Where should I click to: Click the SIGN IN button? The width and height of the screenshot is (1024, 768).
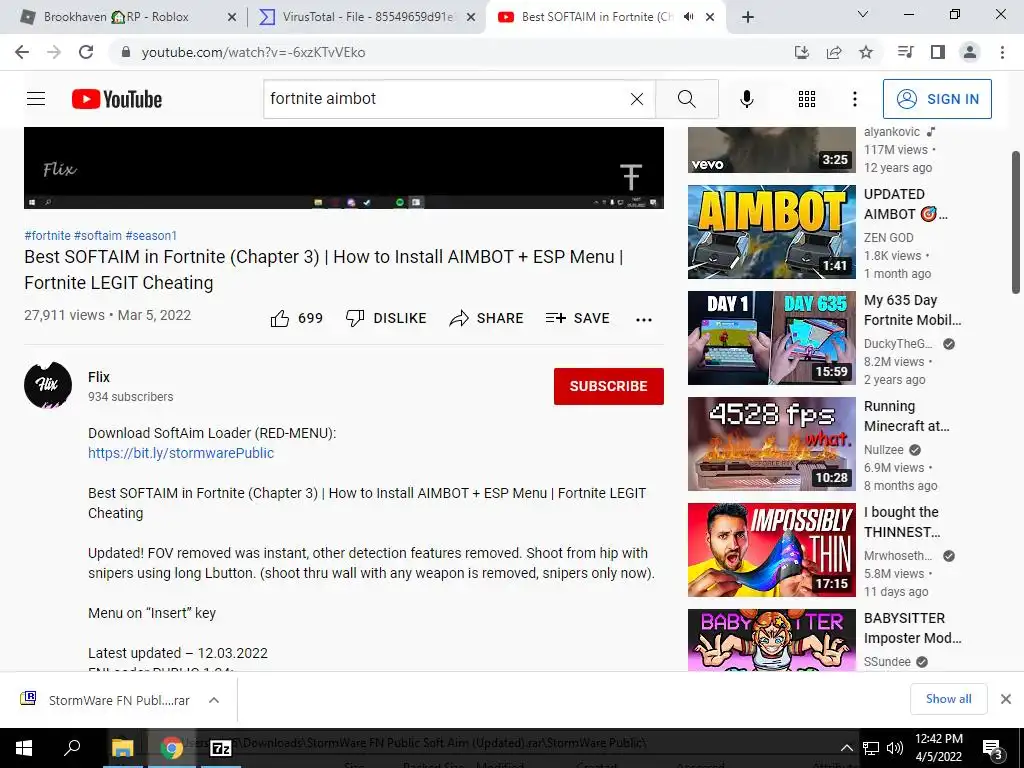[937, 99]
